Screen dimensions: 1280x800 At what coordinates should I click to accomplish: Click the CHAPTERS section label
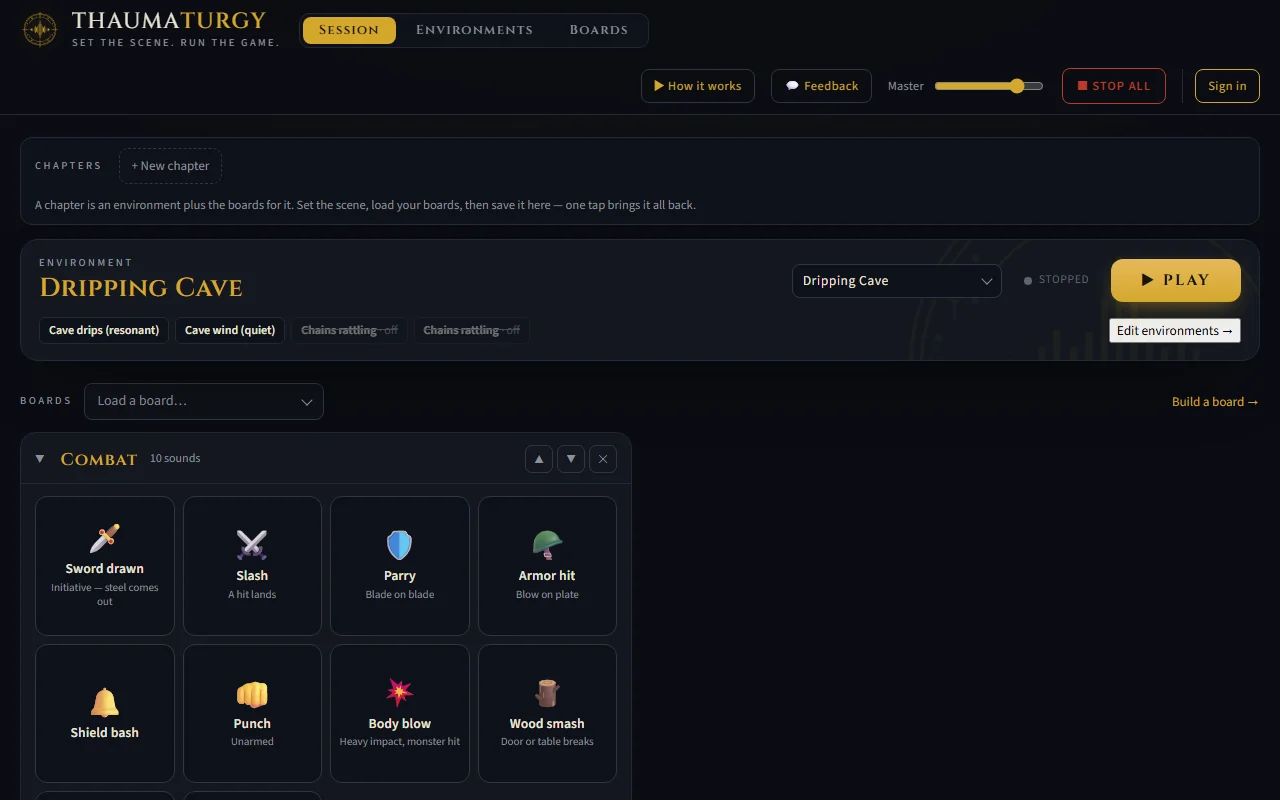pos(68,166)
